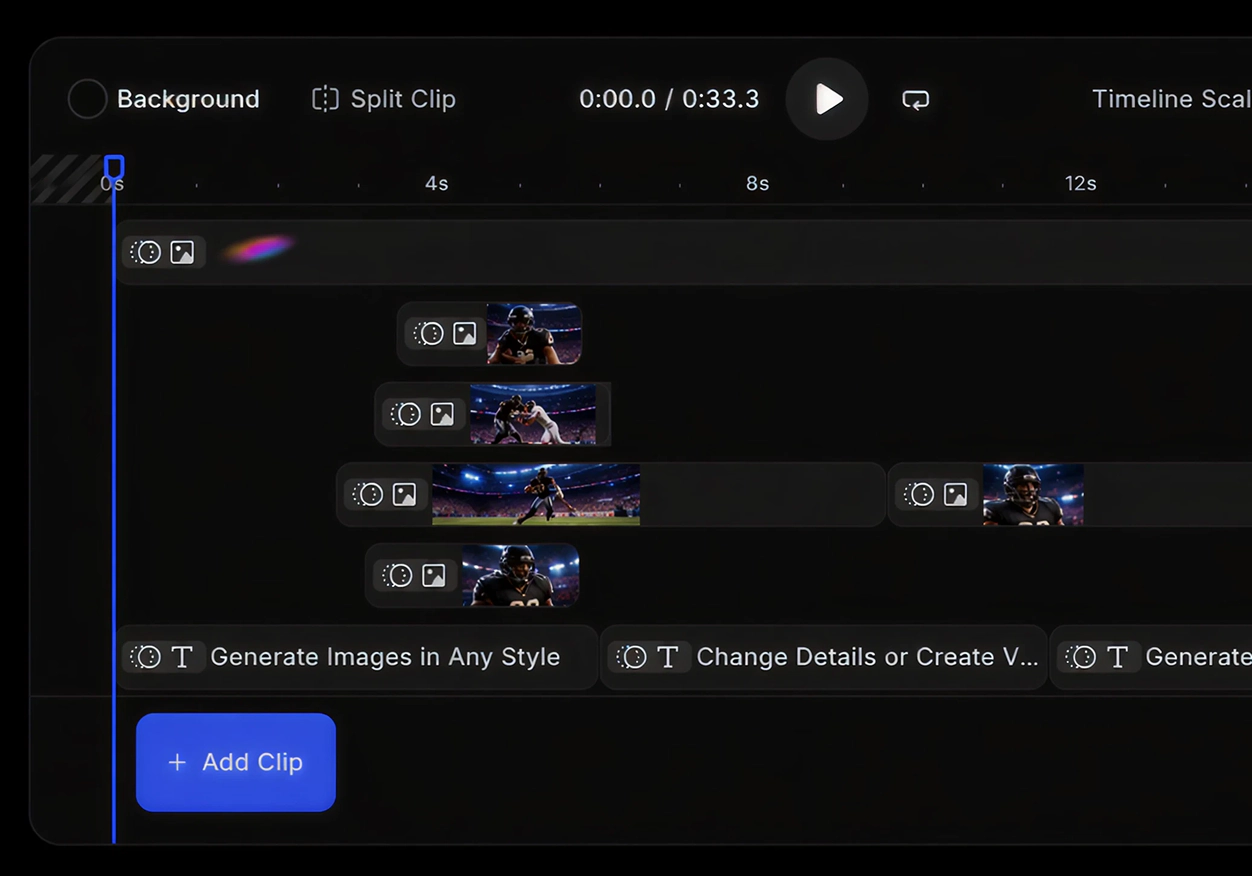
Task: Click image icon on the clip starting near 10s
Action: tap(956, 494)
